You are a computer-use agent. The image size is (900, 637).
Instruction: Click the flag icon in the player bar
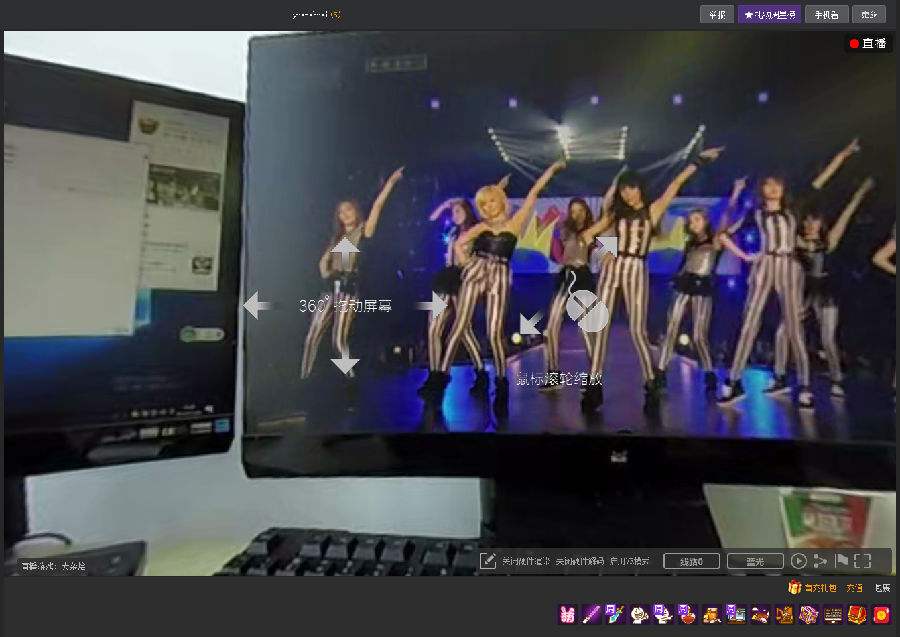click(x=841, y=560)
